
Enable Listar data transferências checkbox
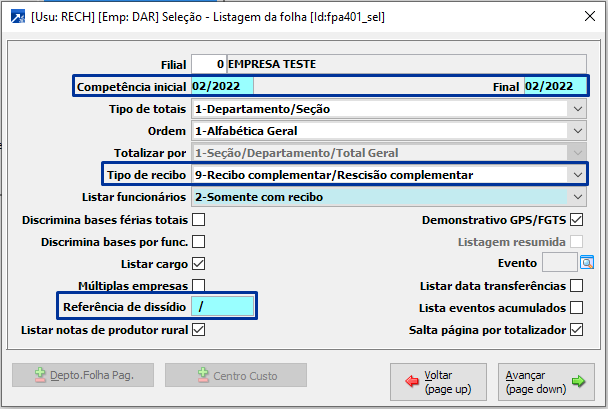[576, 286]
